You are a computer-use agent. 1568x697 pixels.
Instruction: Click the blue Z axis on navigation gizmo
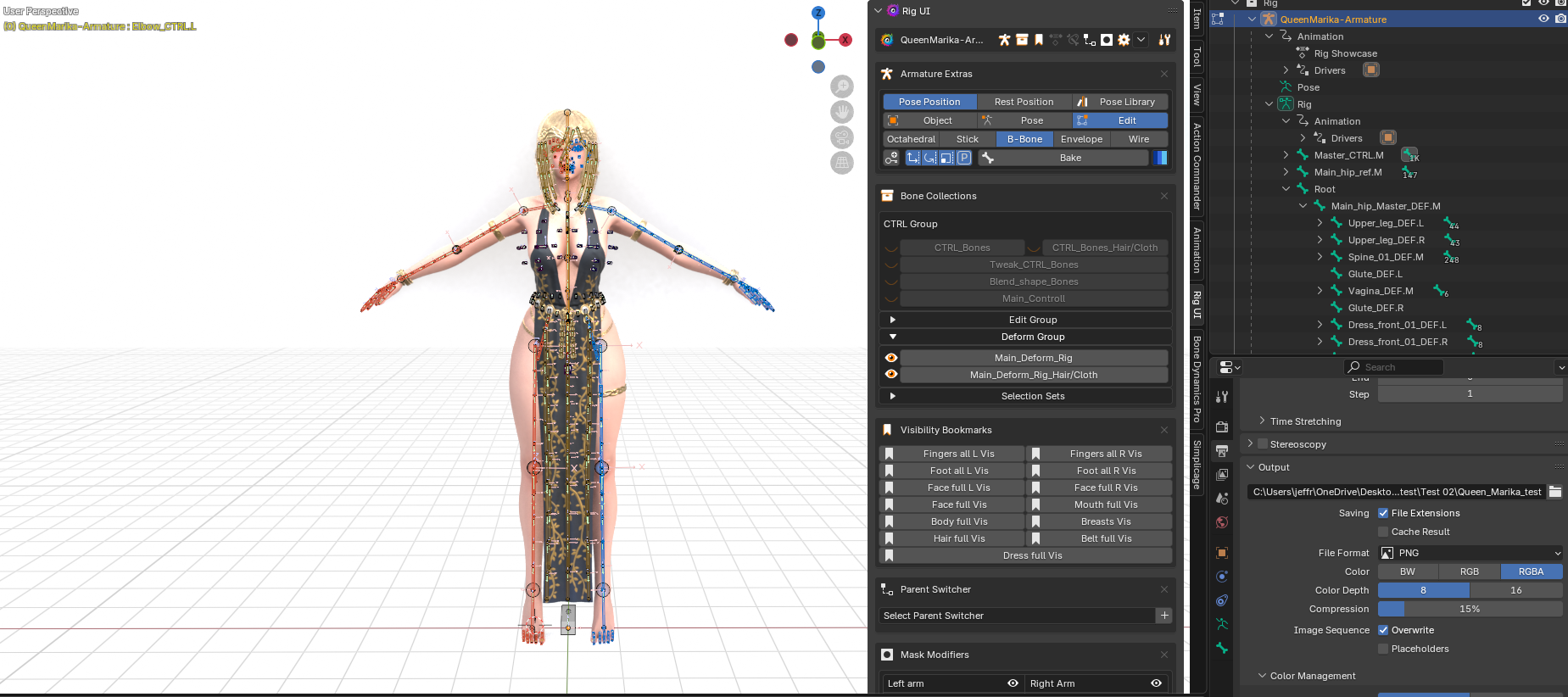click(818, 13)
